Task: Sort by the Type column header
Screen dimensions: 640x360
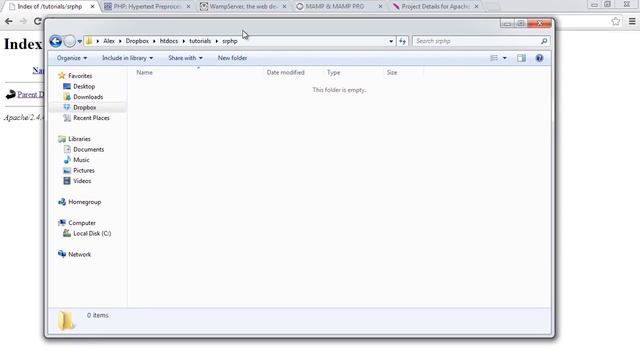Action: 333,72
